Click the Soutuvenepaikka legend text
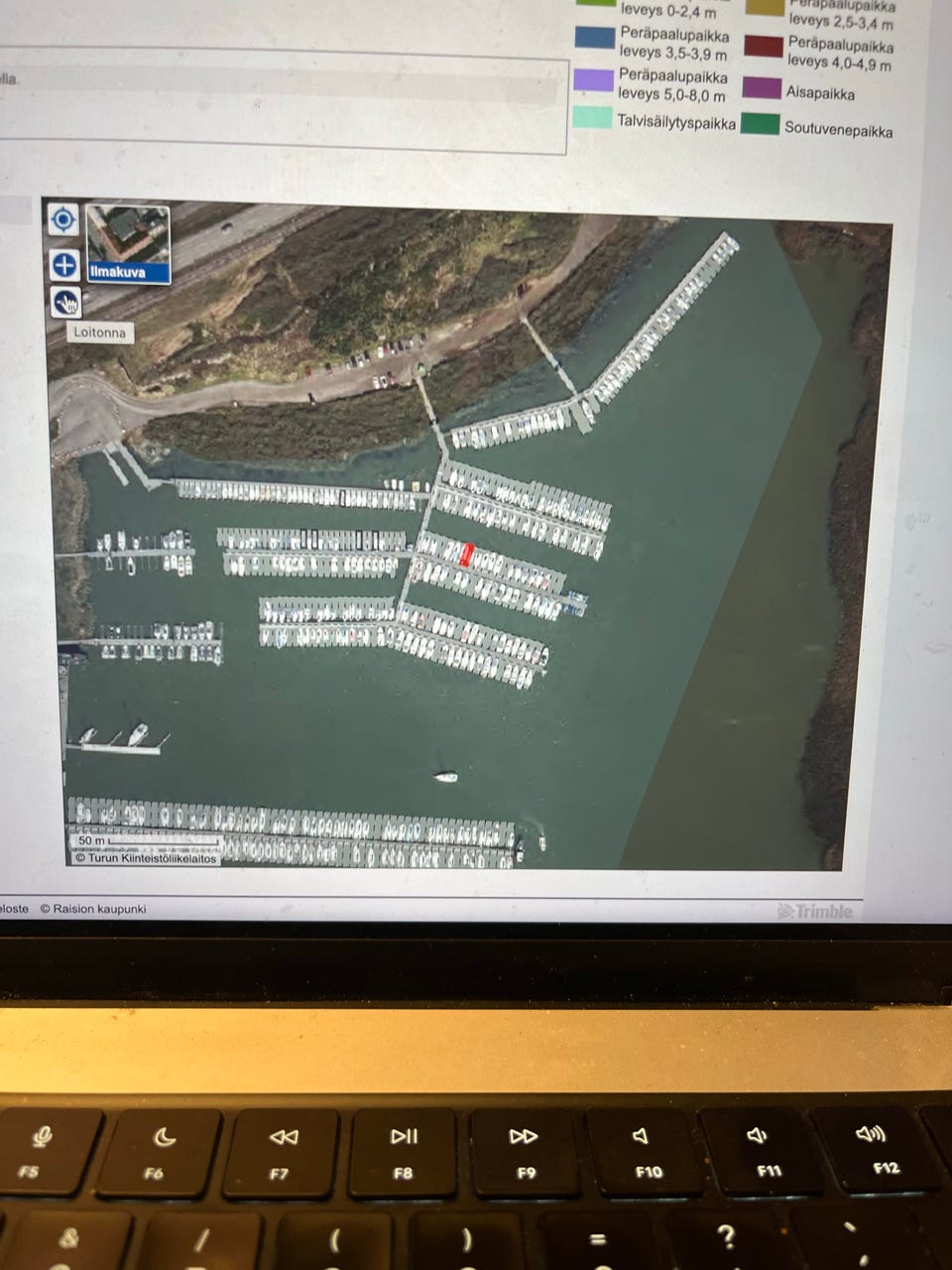Viewport: 952px width, 1270px height. tap(839, 130)
